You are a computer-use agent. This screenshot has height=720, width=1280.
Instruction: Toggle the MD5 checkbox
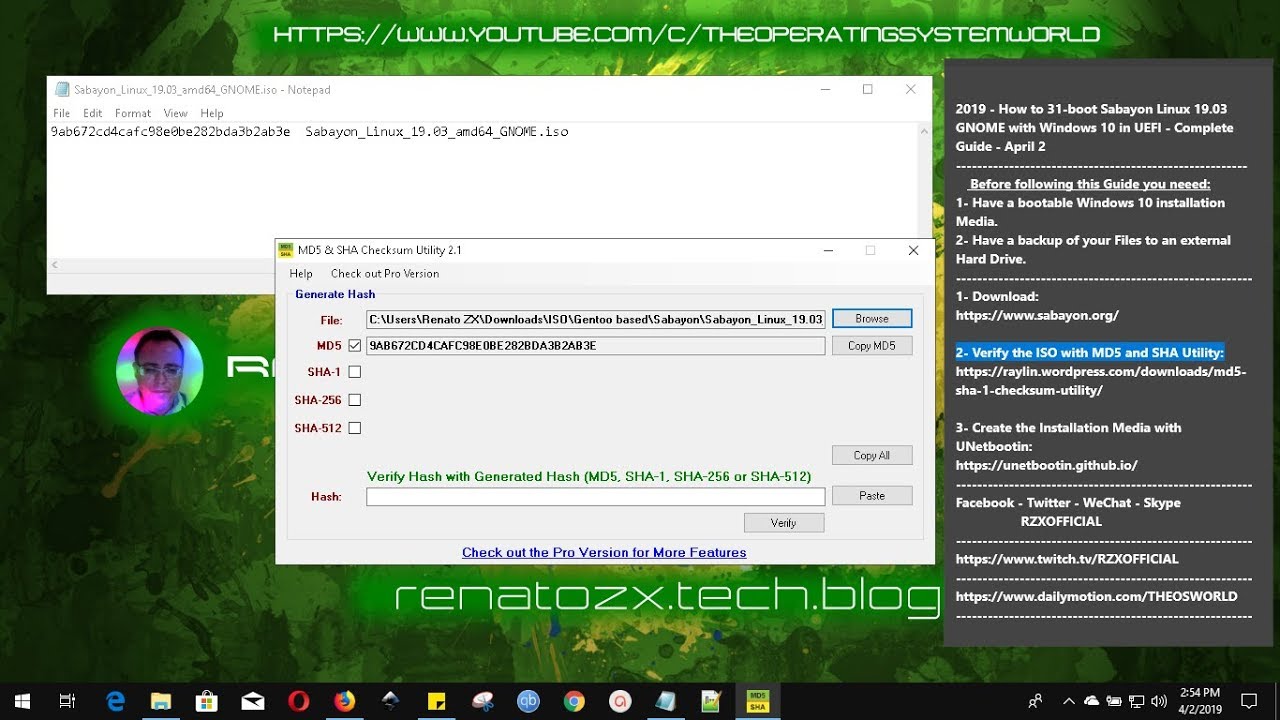354,346
